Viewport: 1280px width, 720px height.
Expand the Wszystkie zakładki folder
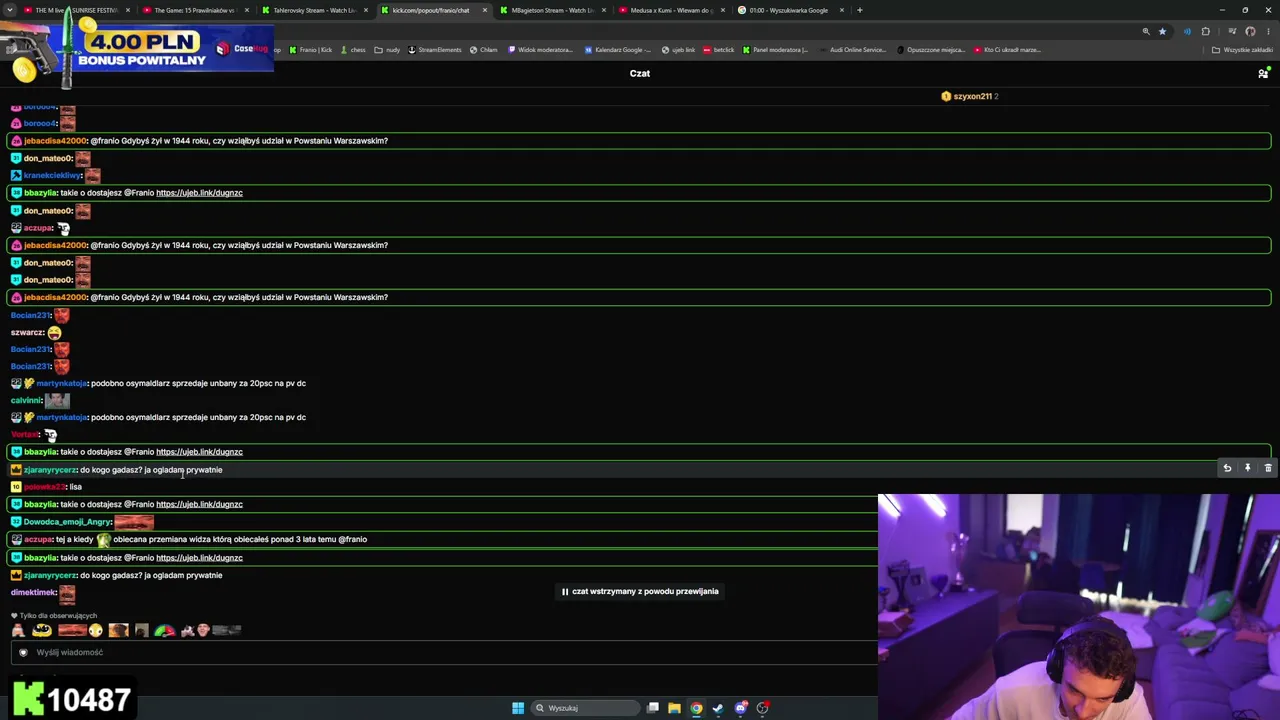click(x=1242, y=50)
